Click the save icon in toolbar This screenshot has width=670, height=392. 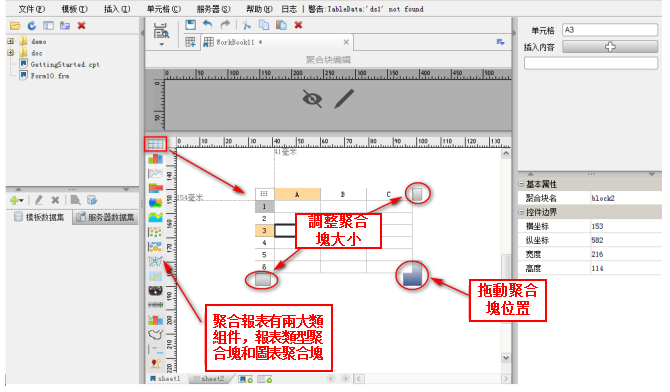tap(191, 25)
